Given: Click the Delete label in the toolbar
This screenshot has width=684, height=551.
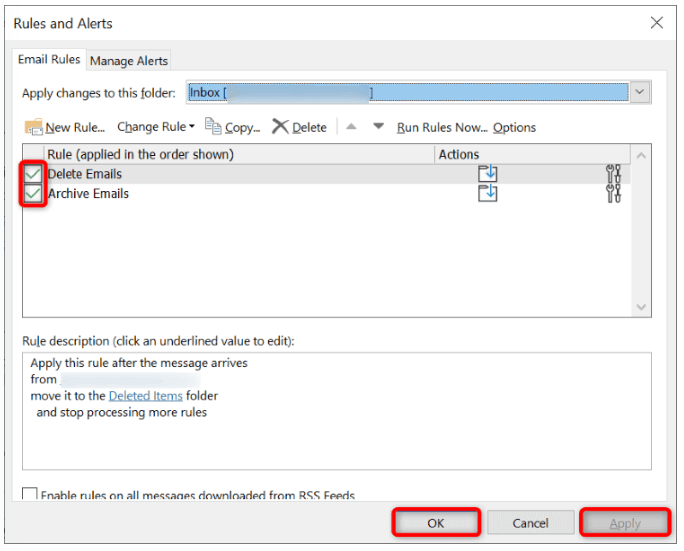Looking at the screenshot, I should pyautogui.click(x=309, y=127).
